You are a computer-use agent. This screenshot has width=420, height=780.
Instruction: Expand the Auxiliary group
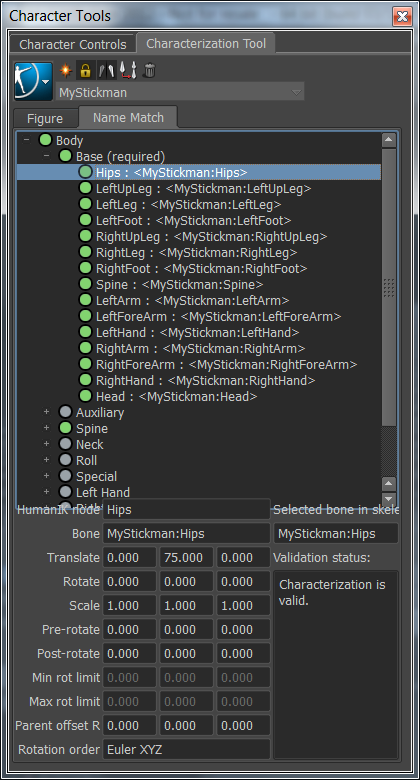click(x=46, y=412)
